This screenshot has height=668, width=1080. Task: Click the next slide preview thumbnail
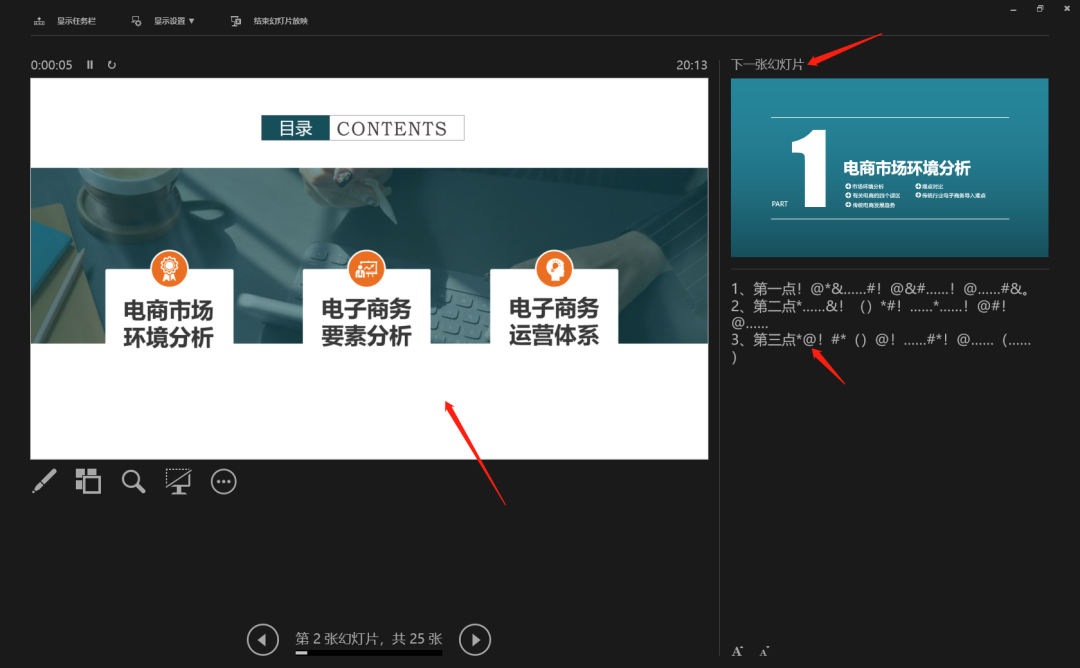tap(889, 167)
